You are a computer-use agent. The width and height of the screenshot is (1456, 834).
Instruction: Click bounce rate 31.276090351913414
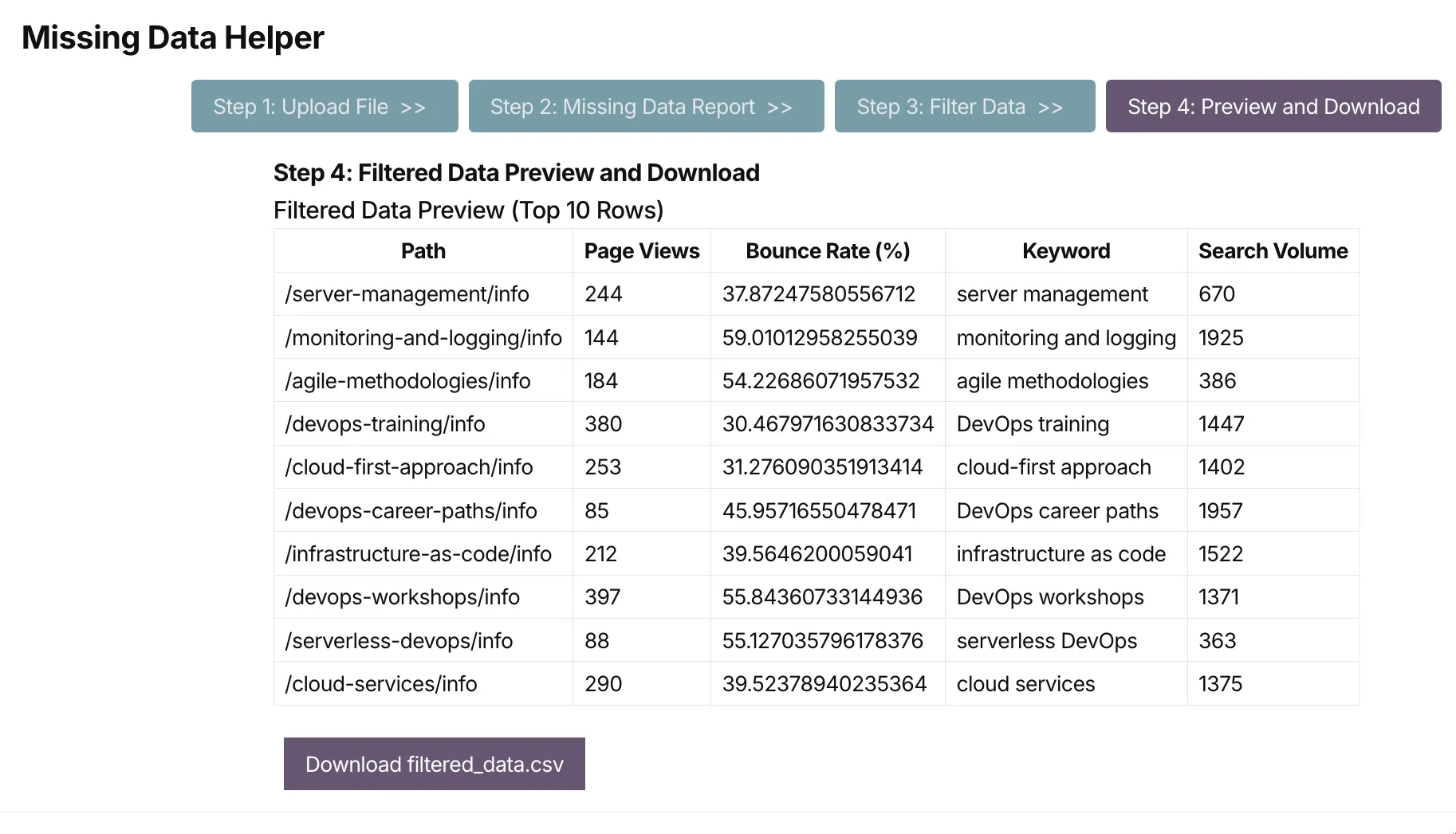(x=828, y=467)
